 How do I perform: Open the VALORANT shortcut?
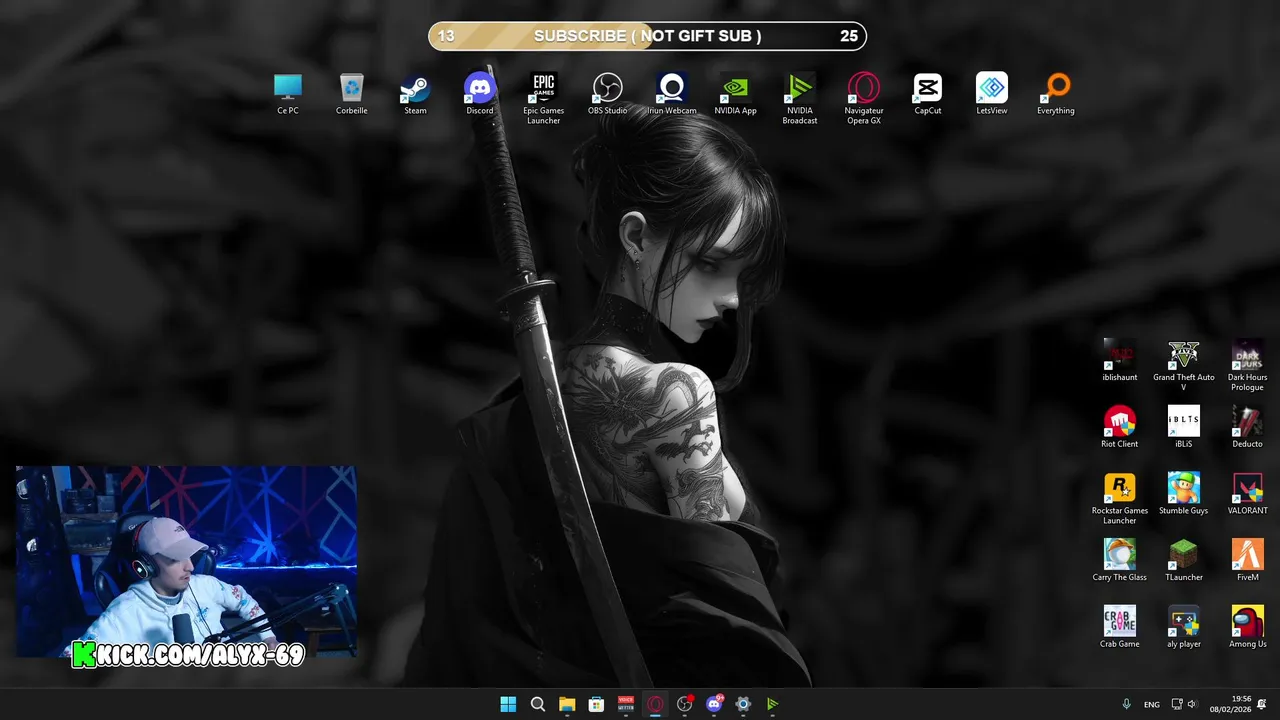coord(1248,494)
